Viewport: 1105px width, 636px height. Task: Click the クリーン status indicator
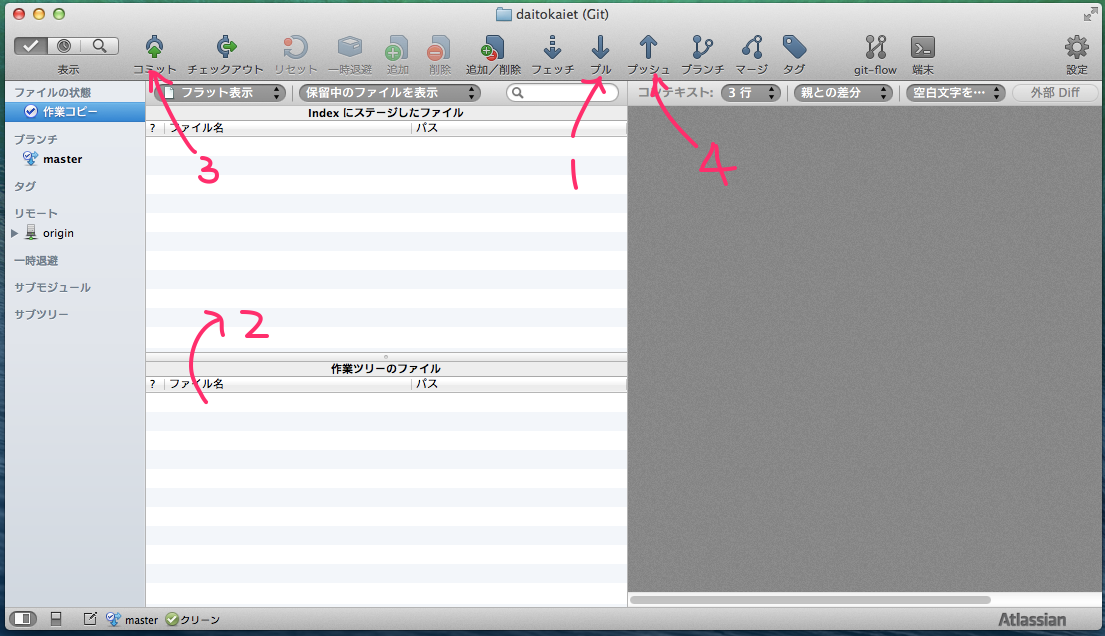click(192, 620)
